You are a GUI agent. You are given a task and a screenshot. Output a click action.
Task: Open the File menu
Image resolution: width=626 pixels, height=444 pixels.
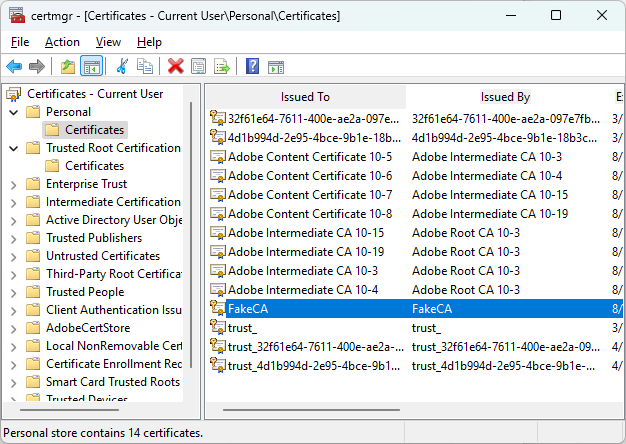coord(20,42)
